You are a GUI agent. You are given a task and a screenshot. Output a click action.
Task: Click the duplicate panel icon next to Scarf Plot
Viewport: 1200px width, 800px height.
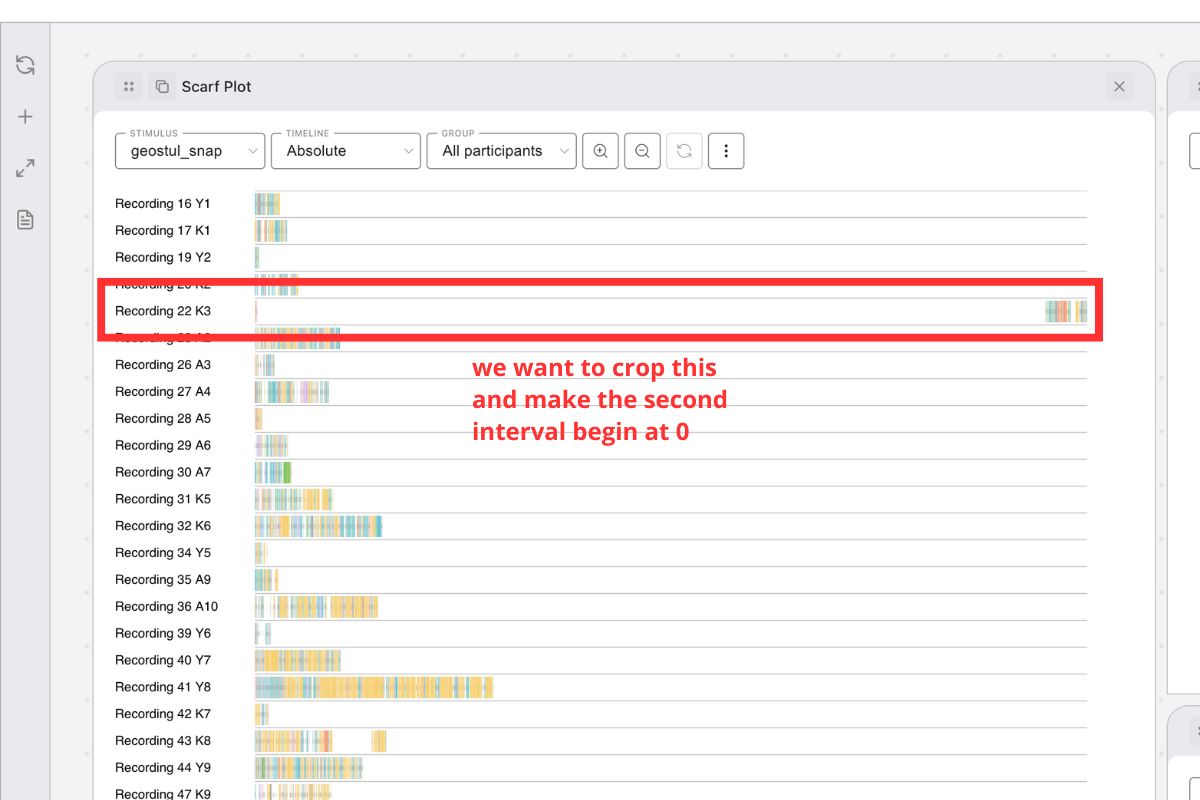pyautogui.click(x=161, y=87)
